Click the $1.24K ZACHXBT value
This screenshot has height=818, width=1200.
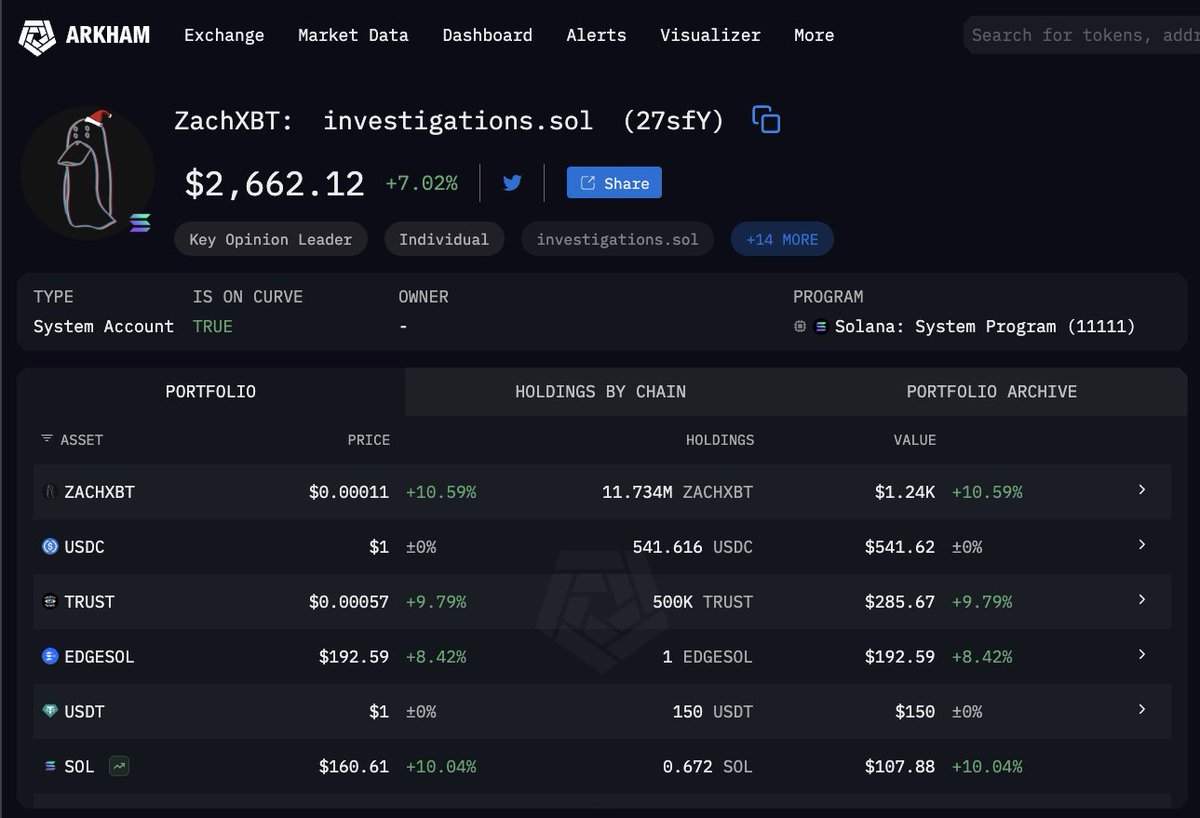pos(905,492)
